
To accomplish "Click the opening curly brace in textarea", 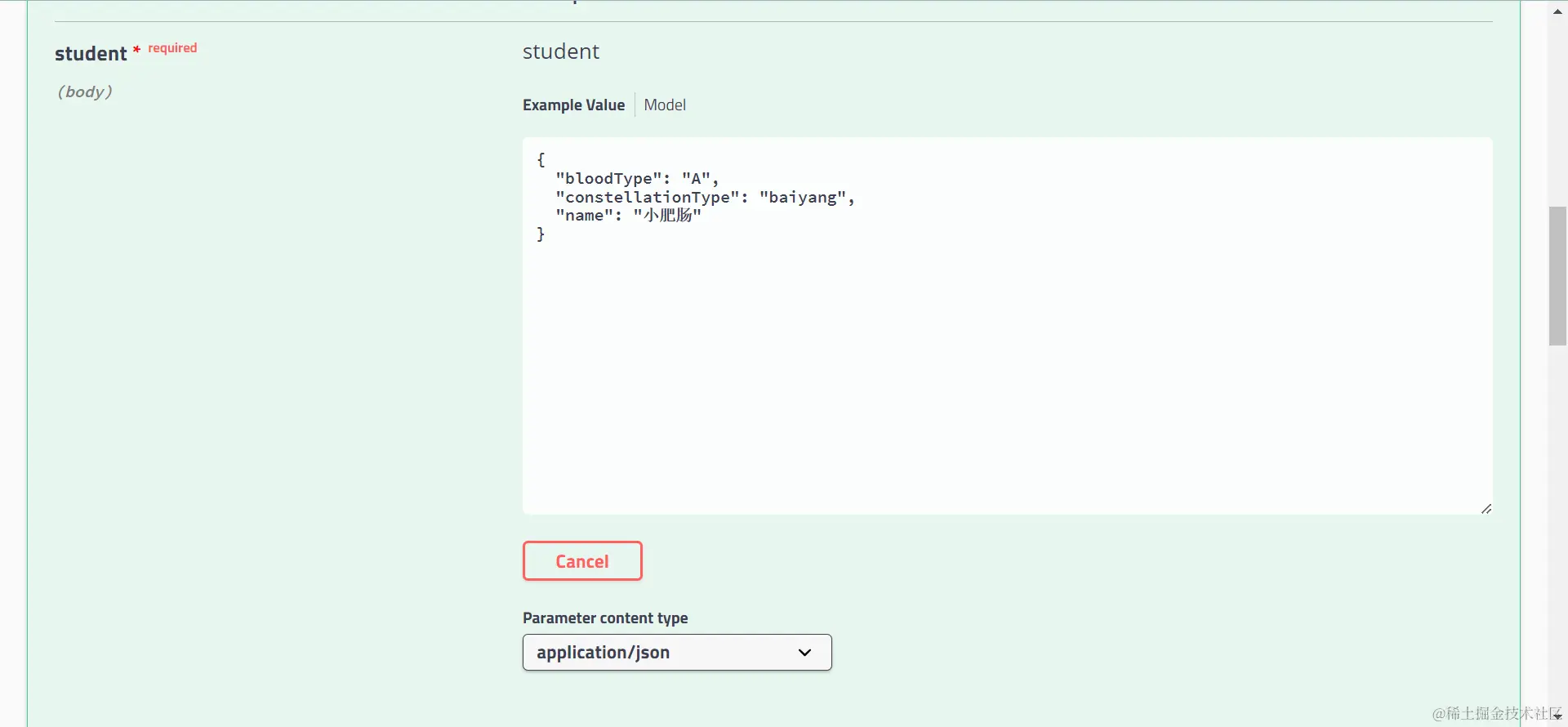I will (x=541, y=159).
